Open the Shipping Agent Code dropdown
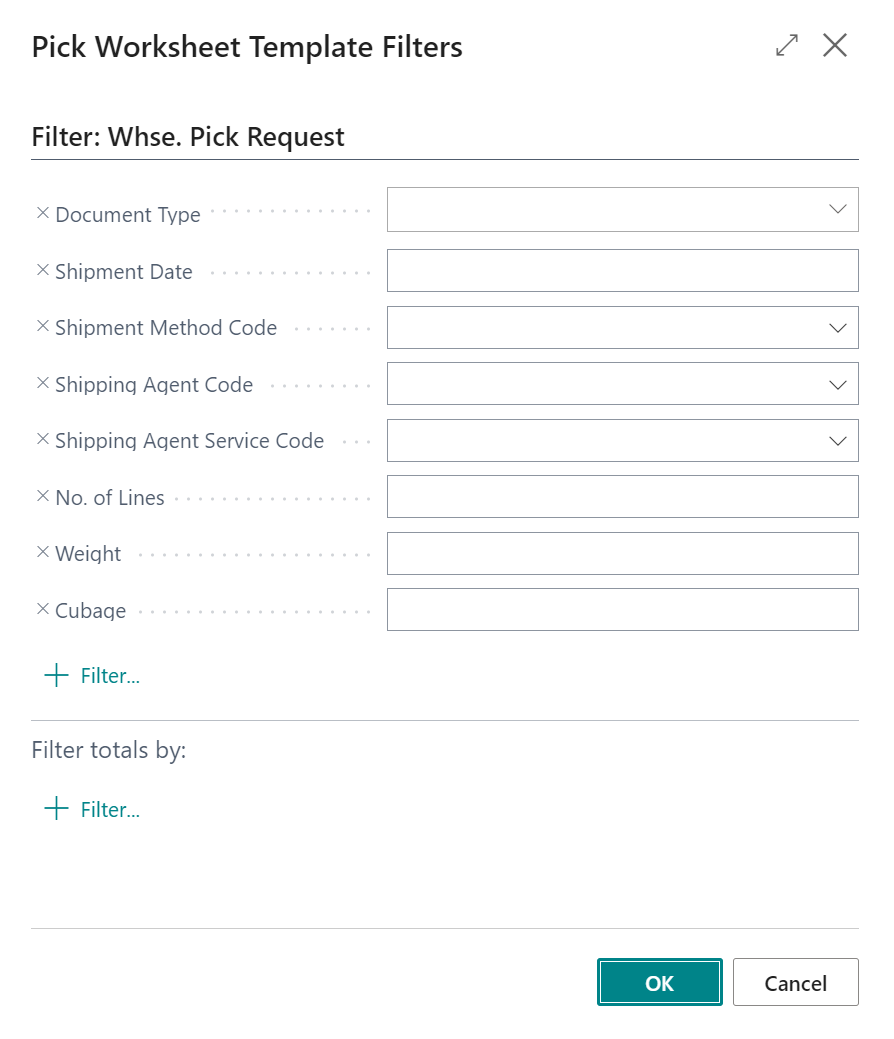This screenshot has width=894, height=1039. point(837,383)
